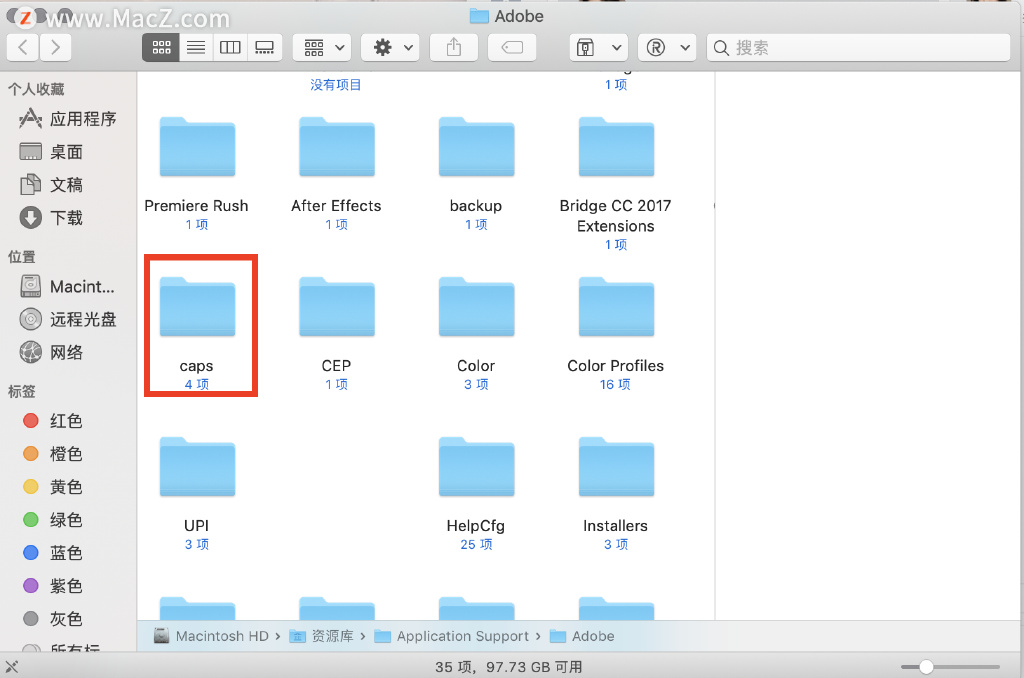Select the backup folder

tap(477, 148)
